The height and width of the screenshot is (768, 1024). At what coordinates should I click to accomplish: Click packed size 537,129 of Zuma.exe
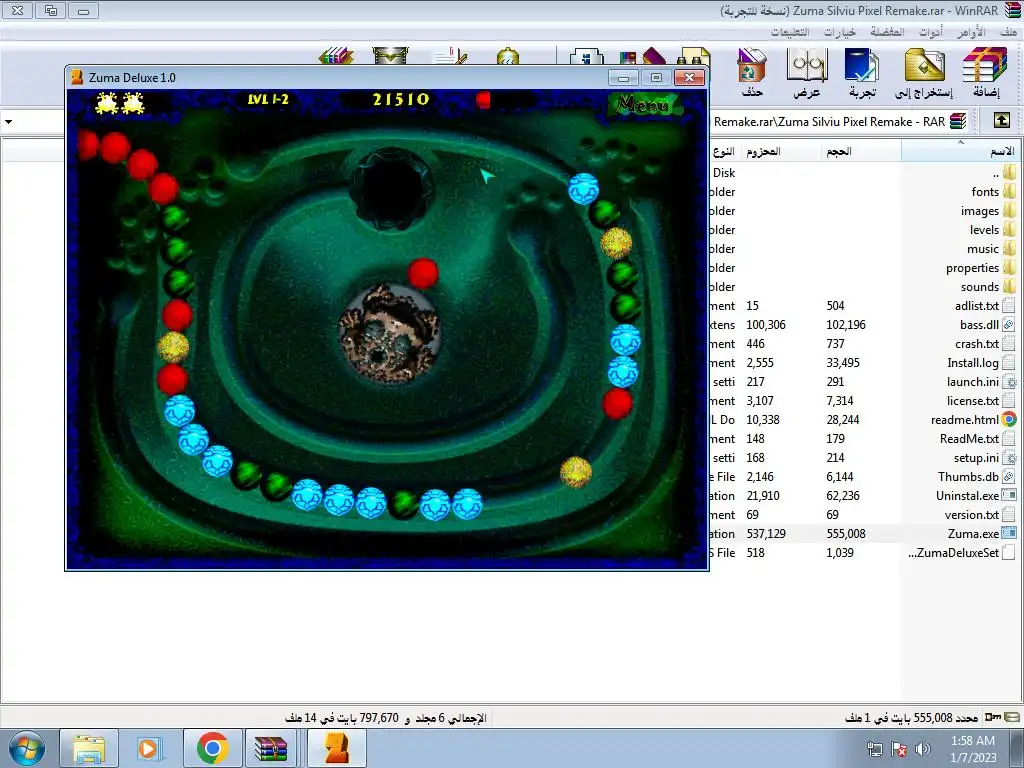point(766,534)
